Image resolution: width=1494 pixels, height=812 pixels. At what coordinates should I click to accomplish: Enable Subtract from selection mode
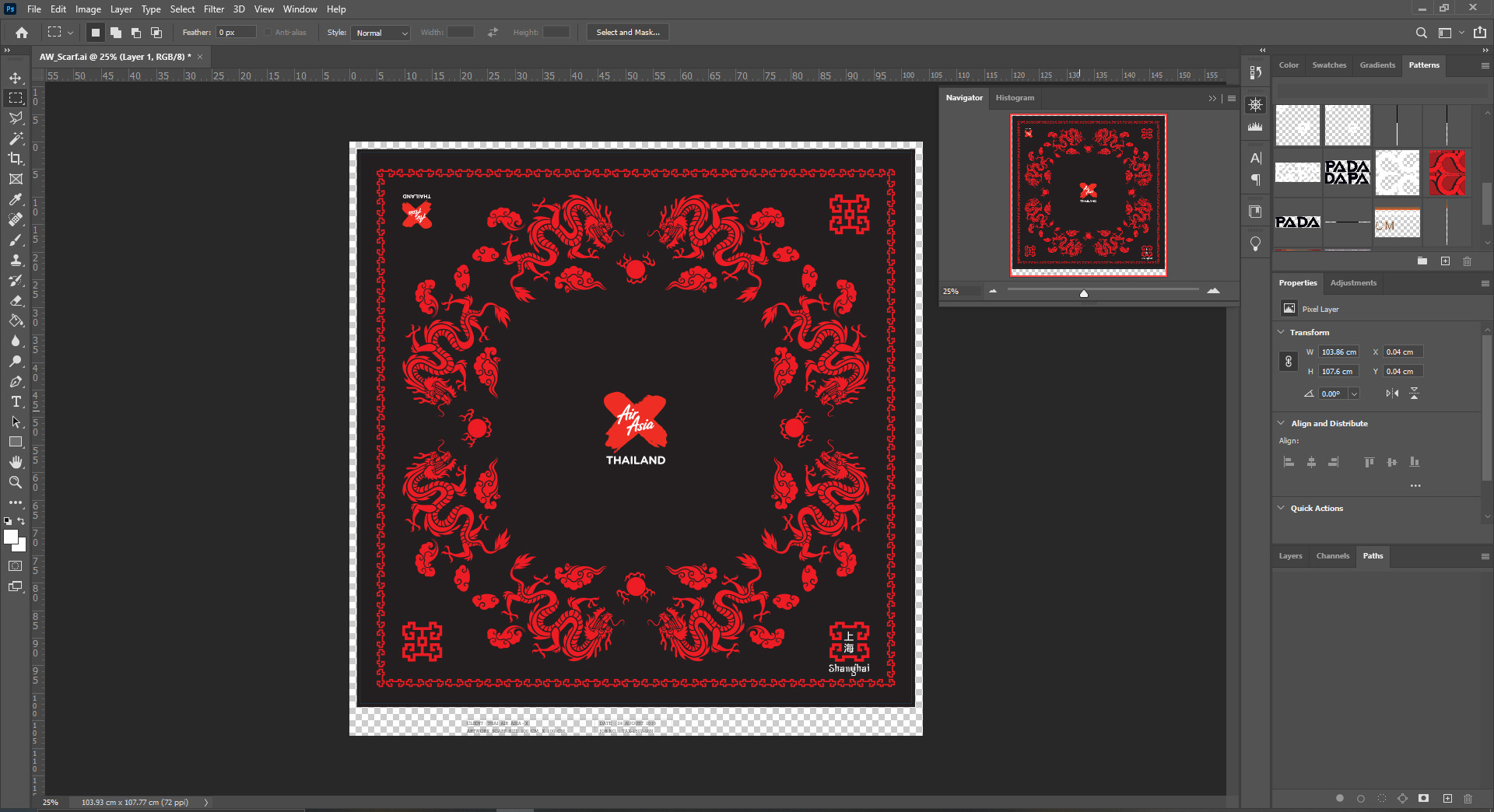click(136, 33)
